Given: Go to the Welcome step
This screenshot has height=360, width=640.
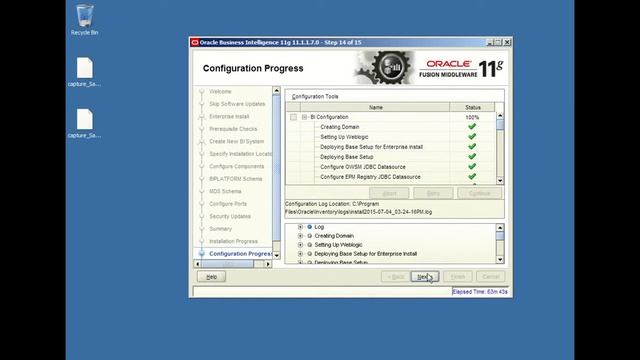Looking at the screenshot, I should point(220,91).
